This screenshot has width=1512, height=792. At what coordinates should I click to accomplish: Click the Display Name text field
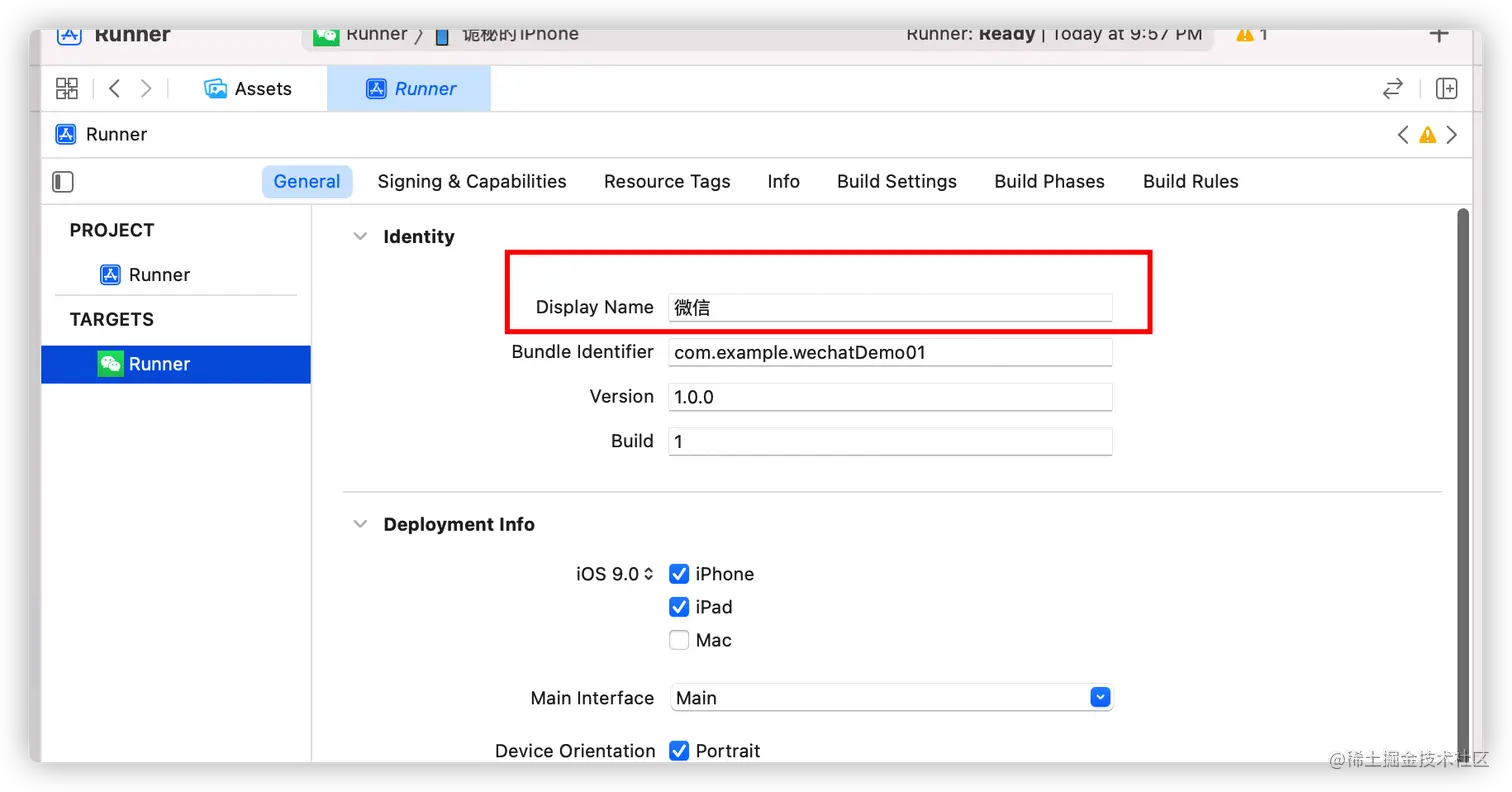tap(890, 308)
